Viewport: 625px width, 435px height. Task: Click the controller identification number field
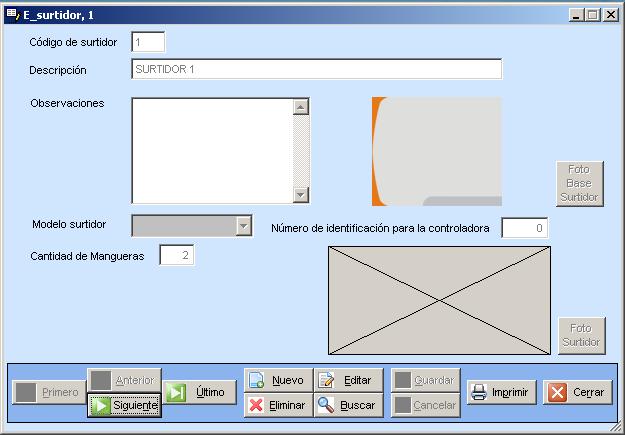coord(525,228)
